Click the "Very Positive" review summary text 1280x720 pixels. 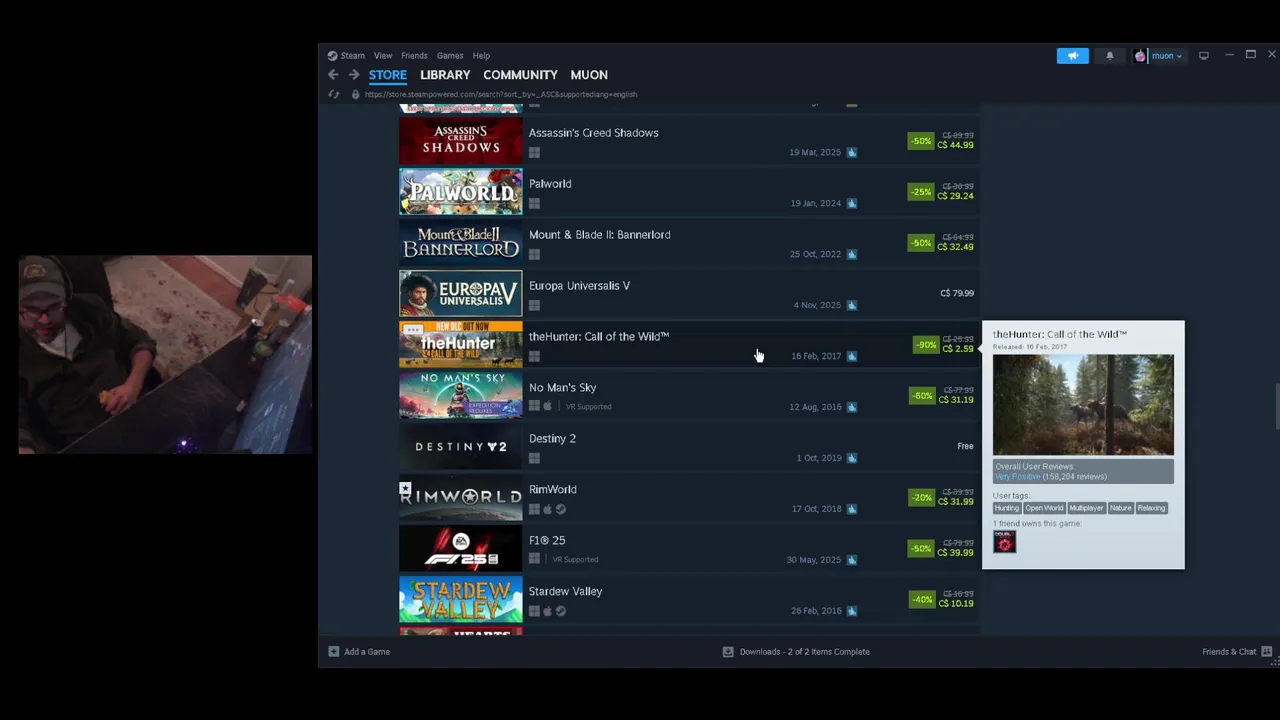[x=1017, y=477]
